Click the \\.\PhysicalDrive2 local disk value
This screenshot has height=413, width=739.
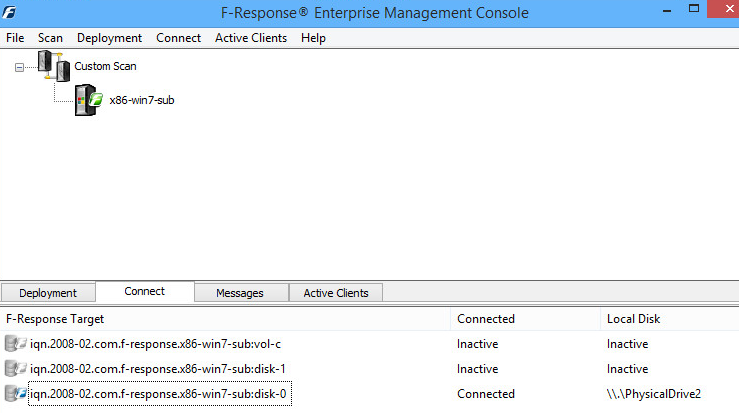coord(654,394)
